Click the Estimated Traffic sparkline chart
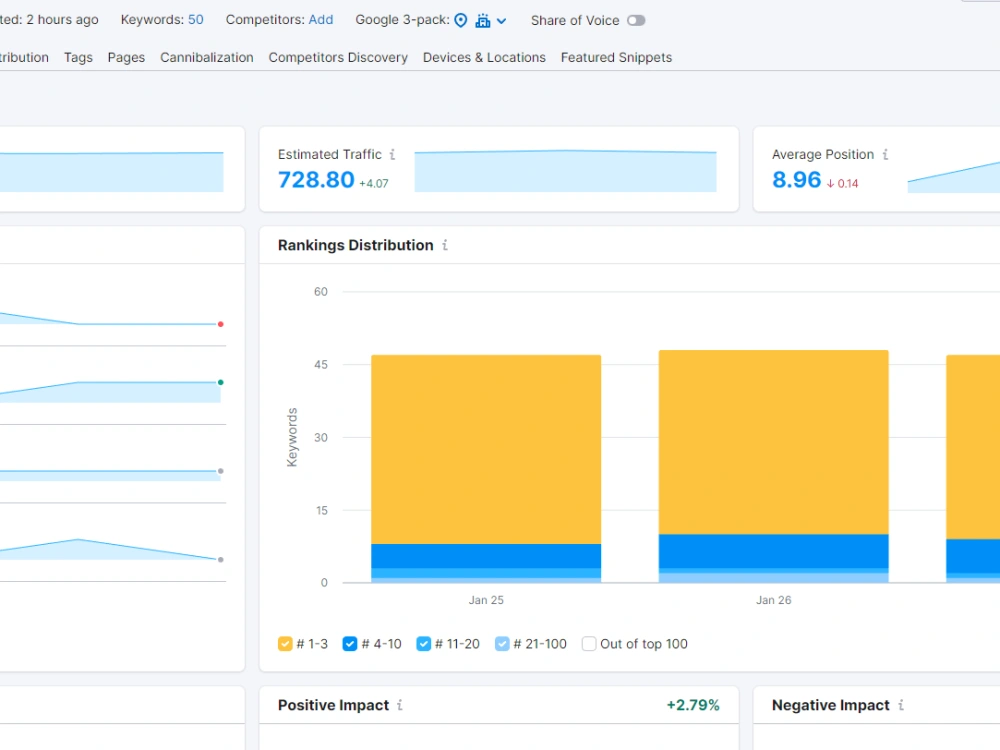Screen dimensions: 1000x750 click(x=565, y=171)
